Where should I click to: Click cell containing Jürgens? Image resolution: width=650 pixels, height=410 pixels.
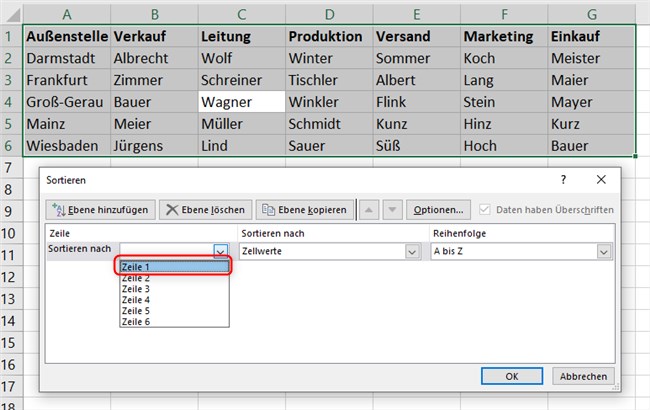pos(154,146)
